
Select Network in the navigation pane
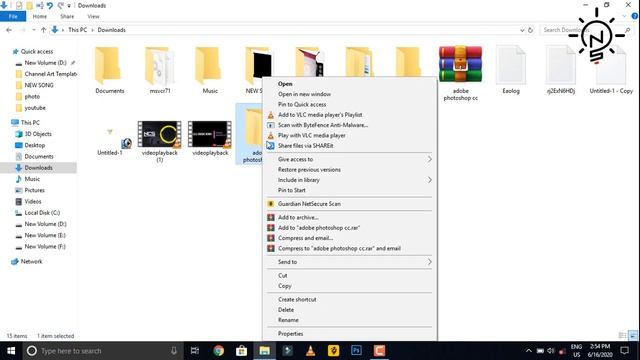tap(31, 262)
